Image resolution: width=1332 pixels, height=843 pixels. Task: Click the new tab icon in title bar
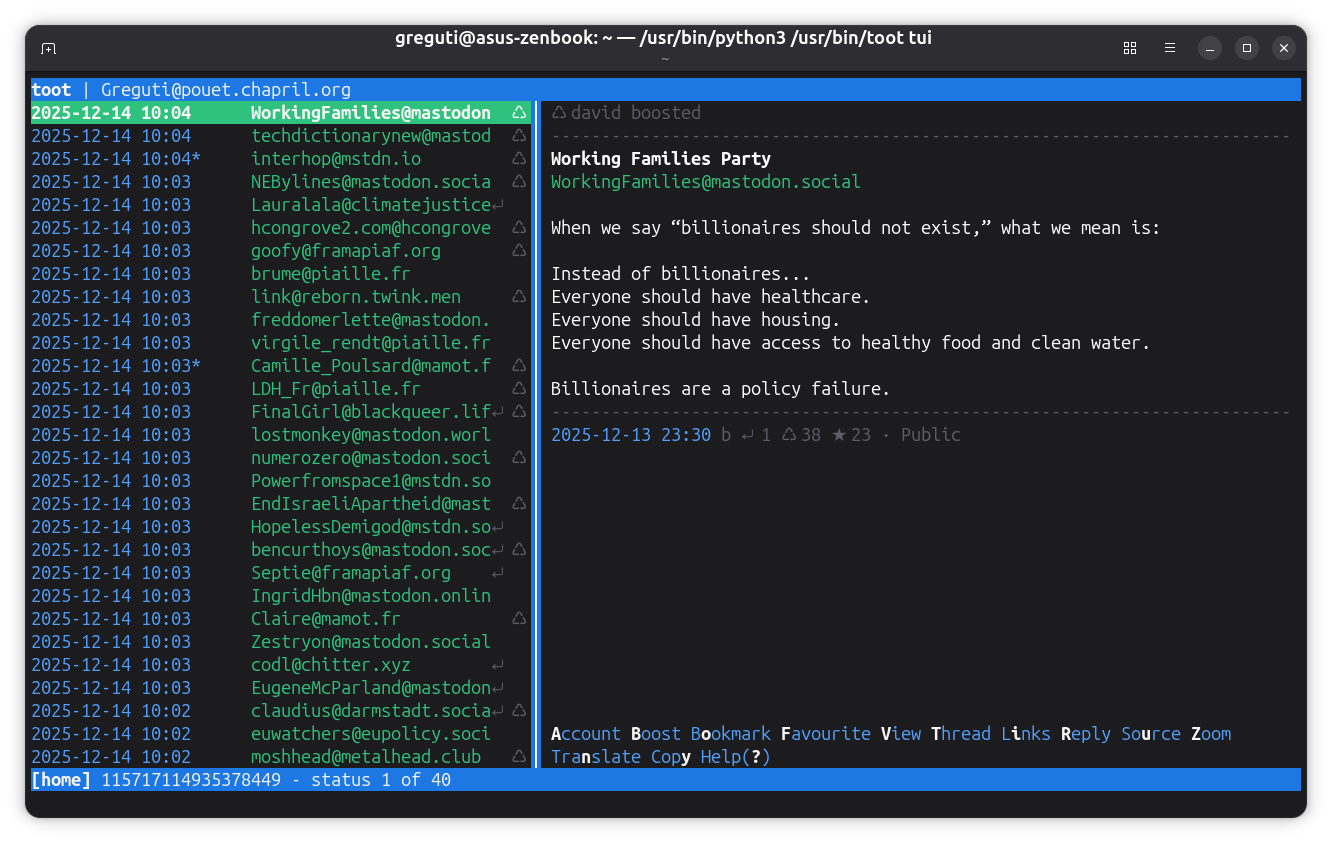48,48
